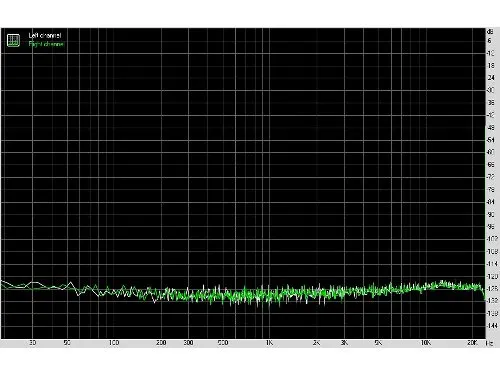Click the 2K frequency axis label

click(x=316, y=343)
